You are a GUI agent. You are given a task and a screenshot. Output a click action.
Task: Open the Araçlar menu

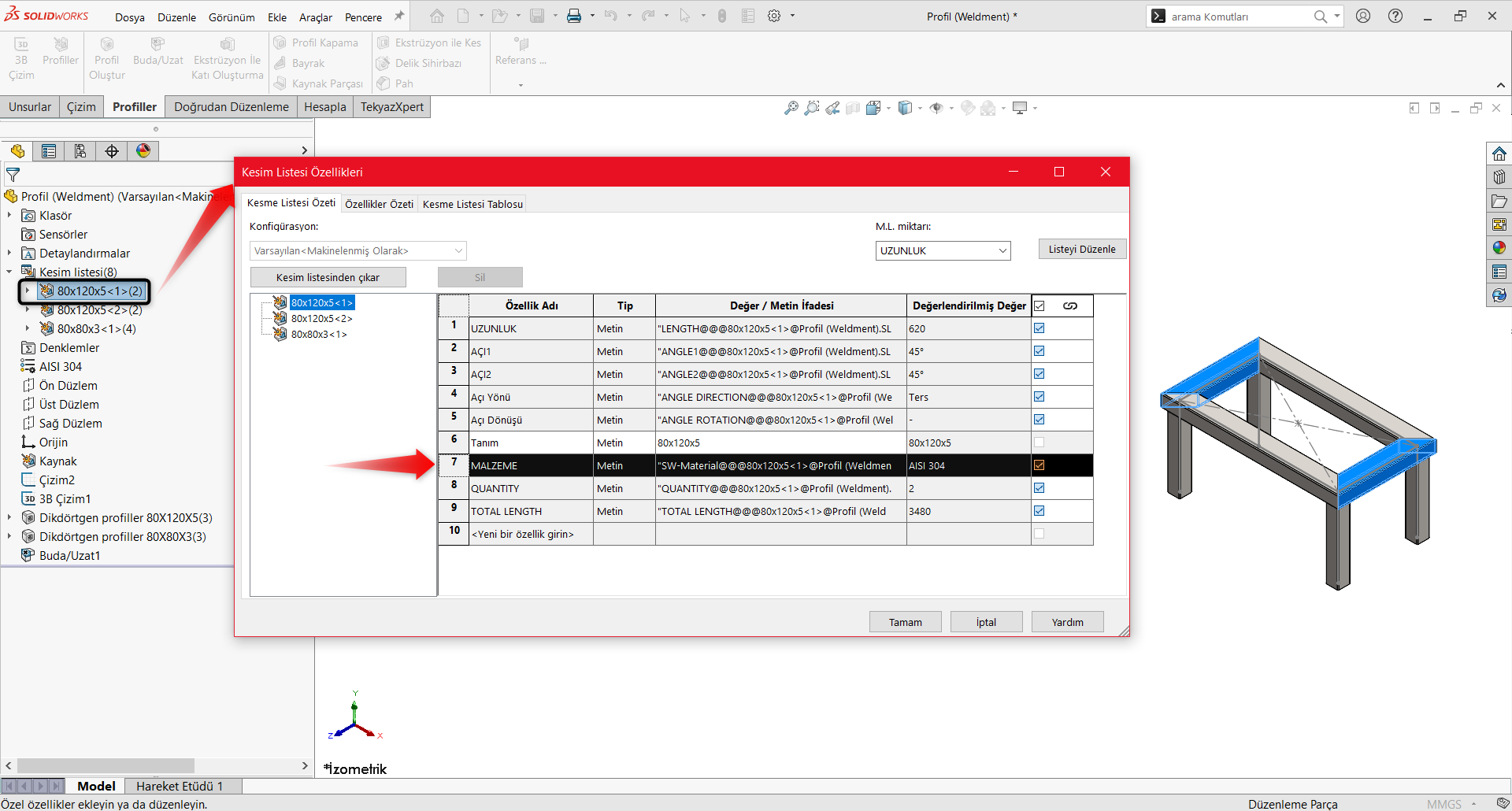[x=315, y=17]
